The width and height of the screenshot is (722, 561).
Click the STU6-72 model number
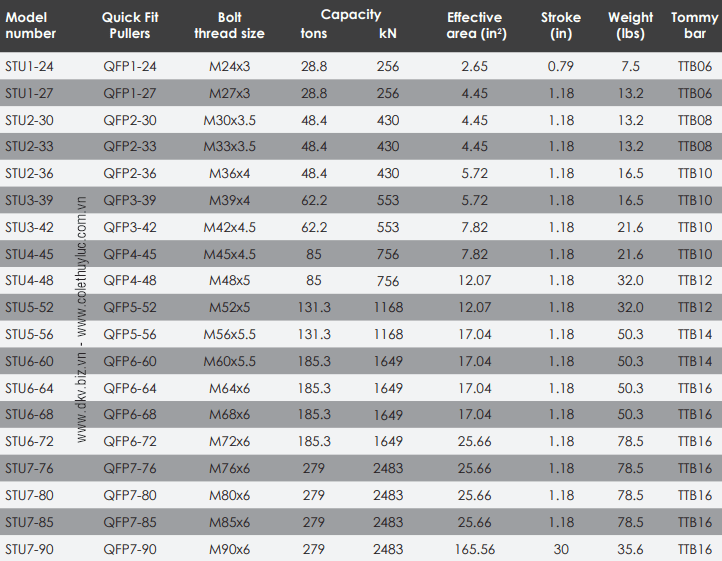point(29,441)
